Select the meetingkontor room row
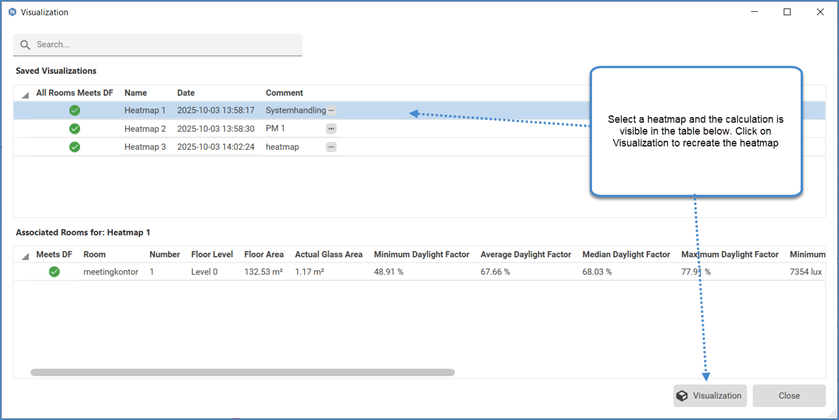The width and height of the screenshot is (839, 420). [300, 271]
